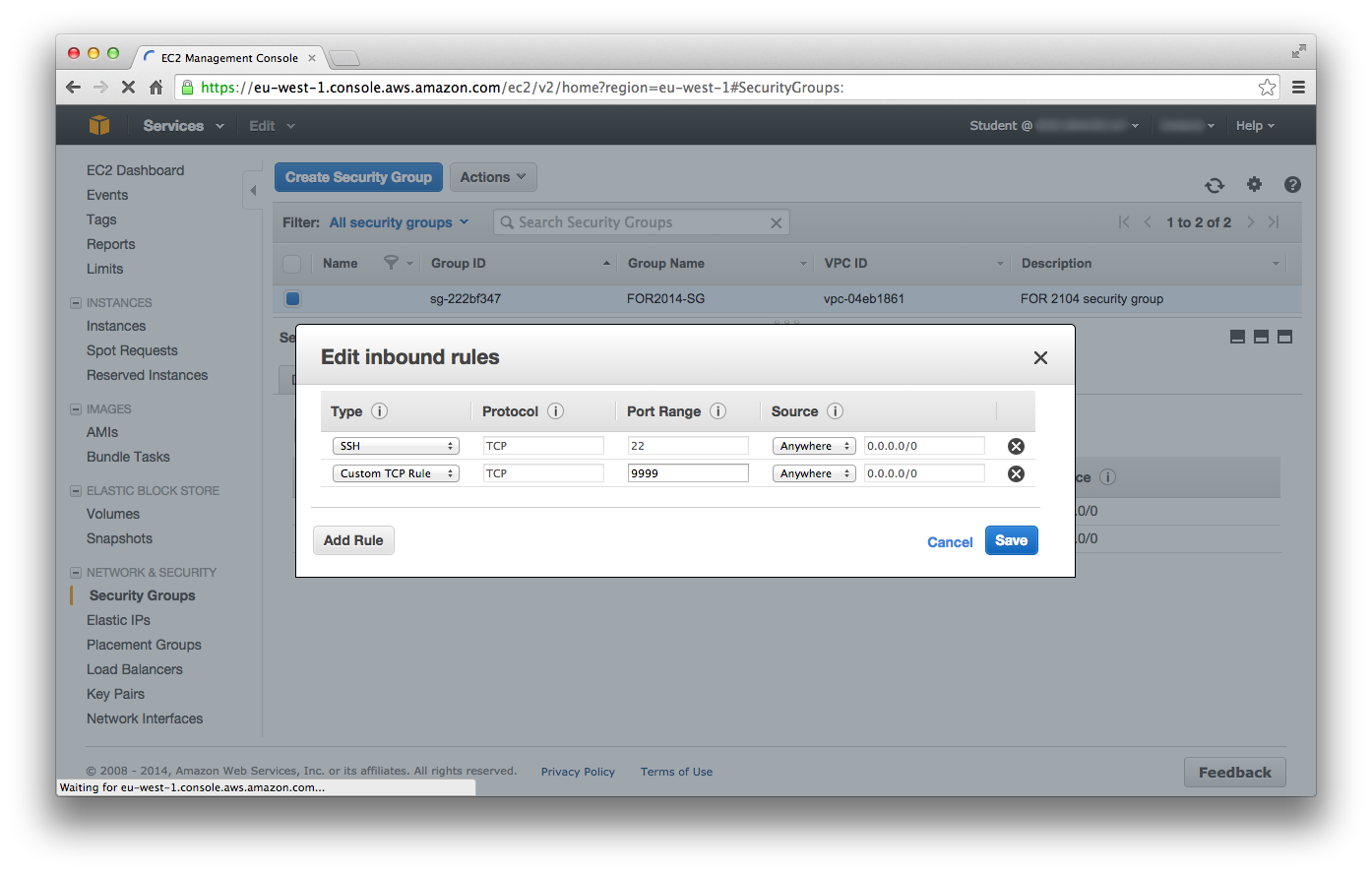Collapse the sidebar with arrow handle
1372x874 pixels.
252,190
